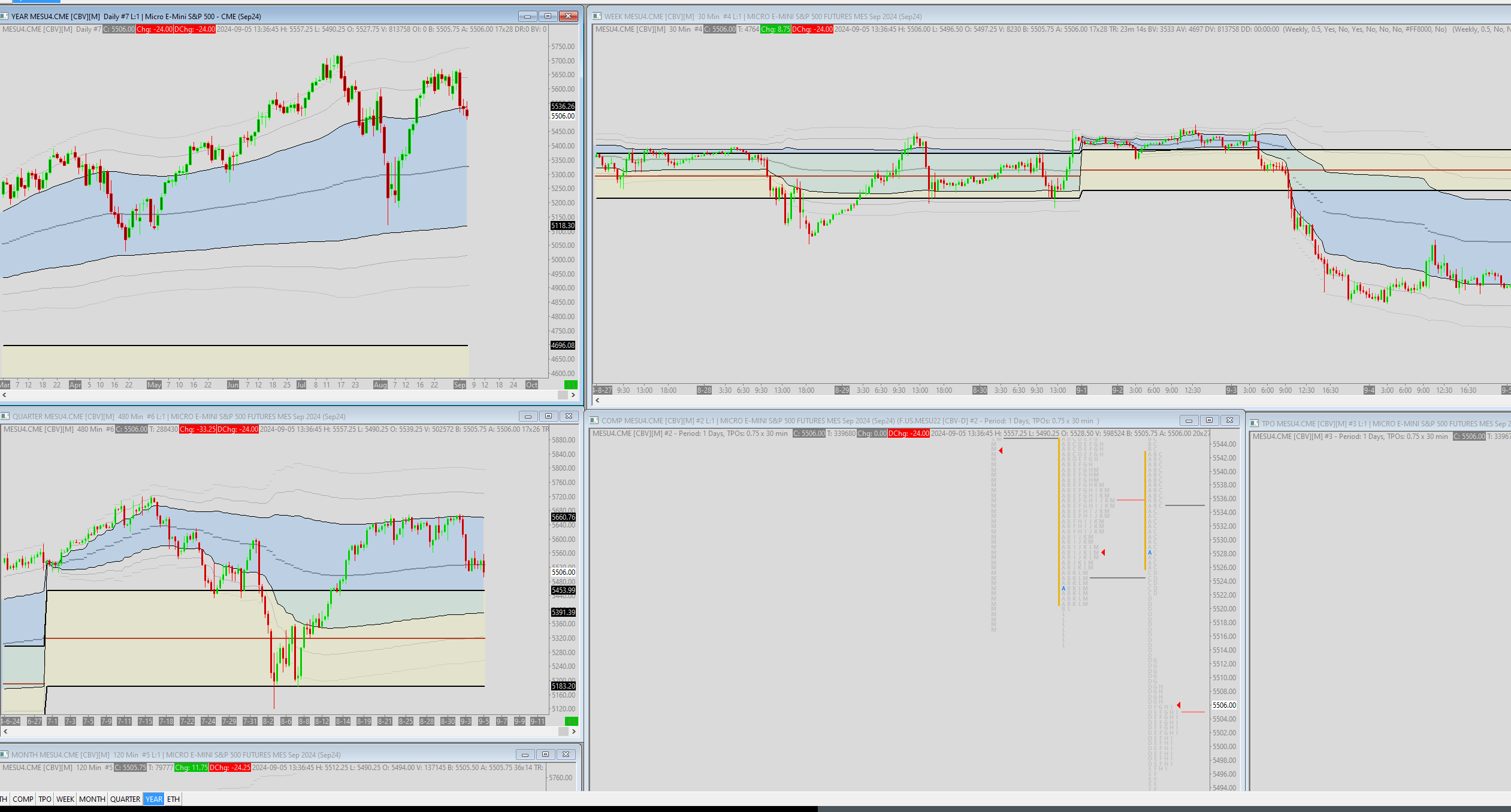Screen dimensions: 1511x812
Task: Select the QUARTER chartbook tab
Action: tap(125, 799)
